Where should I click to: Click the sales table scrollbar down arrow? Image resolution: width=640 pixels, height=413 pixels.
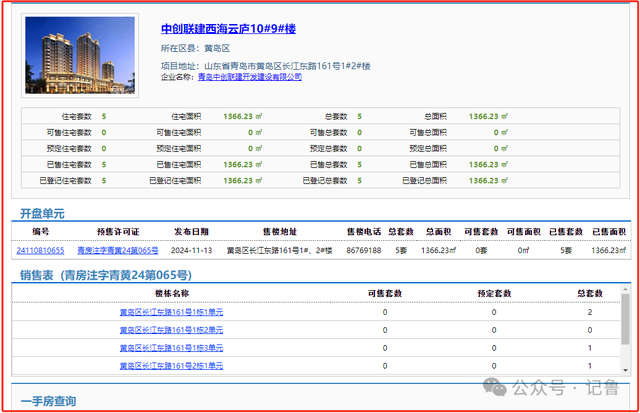625,370
